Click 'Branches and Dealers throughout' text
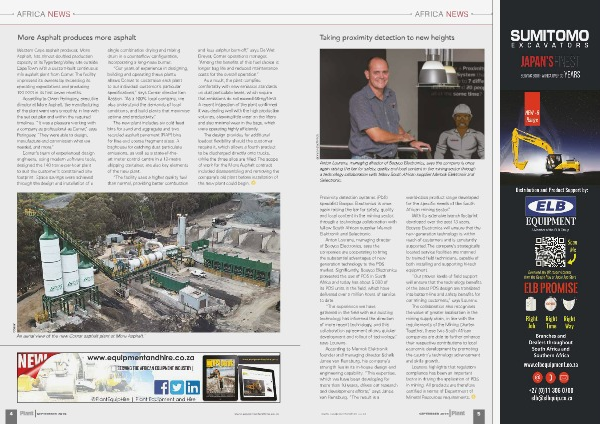The height and width of the screenshot is (424, 600). tap(550, 339)
